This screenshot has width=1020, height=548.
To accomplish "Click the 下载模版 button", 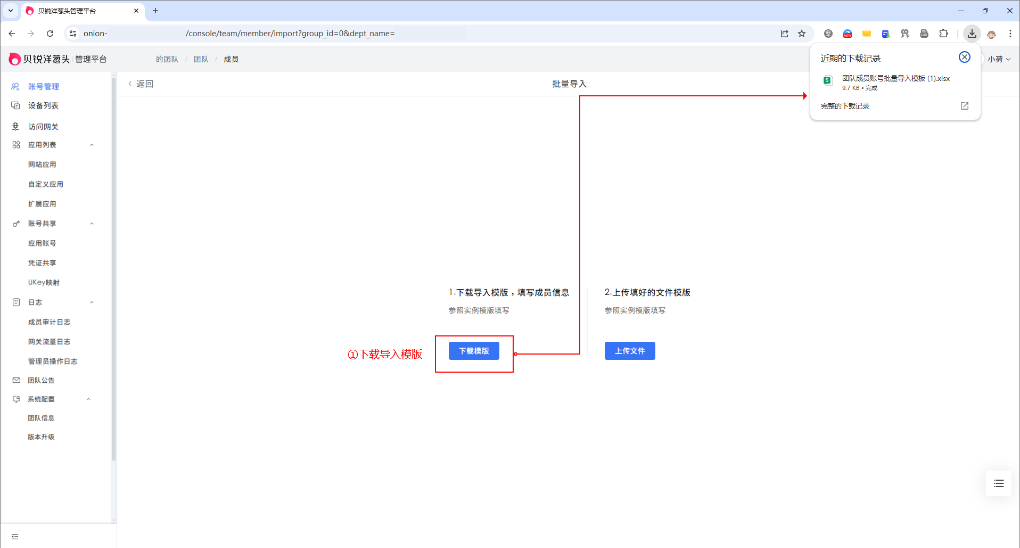I will click(x=473, y=351).
